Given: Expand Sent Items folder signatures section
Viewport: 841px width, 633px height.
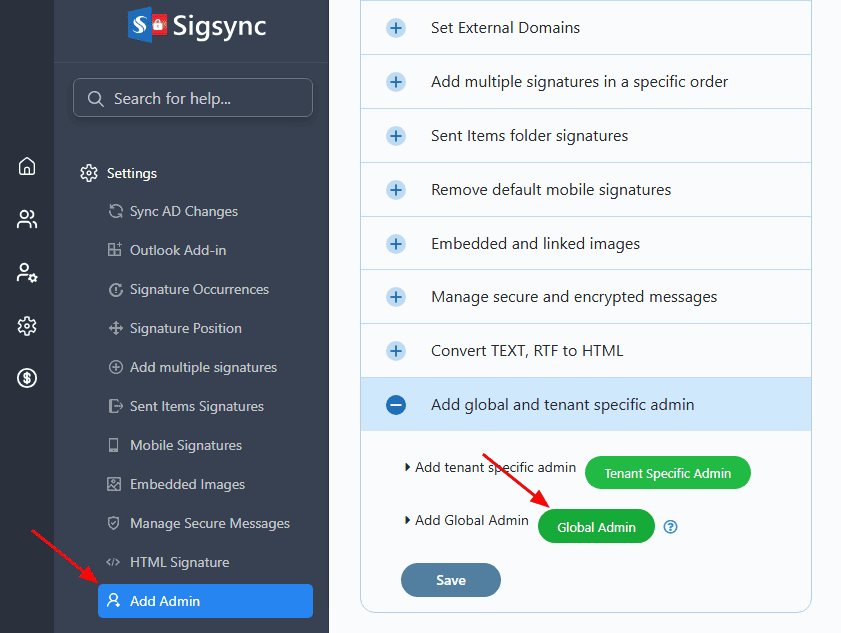Looking at the screenshot, I should 396,136.
